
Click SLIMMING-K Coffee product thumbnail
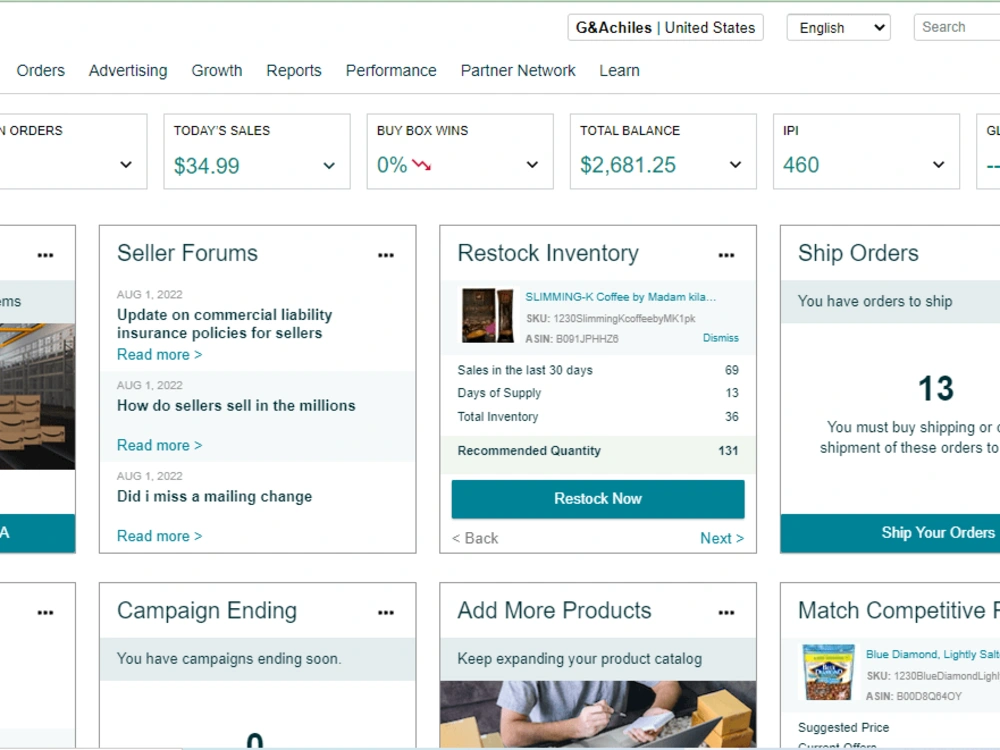point(488,316)
